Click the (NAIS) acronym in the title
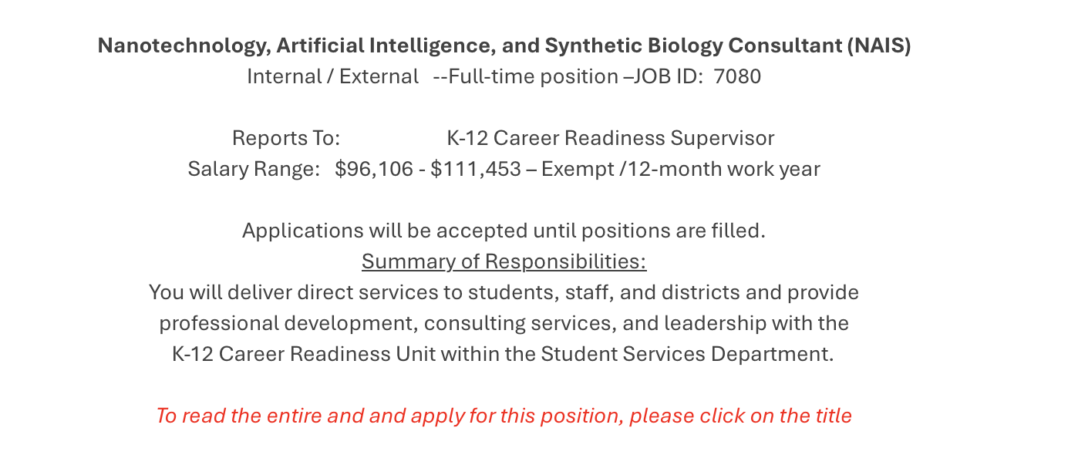The height and width of the screenshot is (455, 1068). point(878,46)
